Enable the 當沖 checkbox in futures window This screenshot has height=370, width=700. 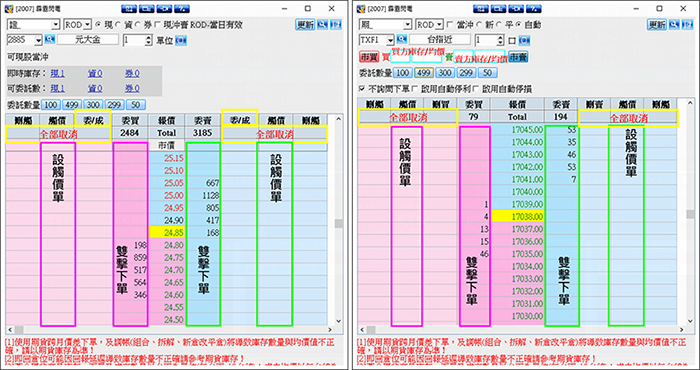click(x=450, y=25)
